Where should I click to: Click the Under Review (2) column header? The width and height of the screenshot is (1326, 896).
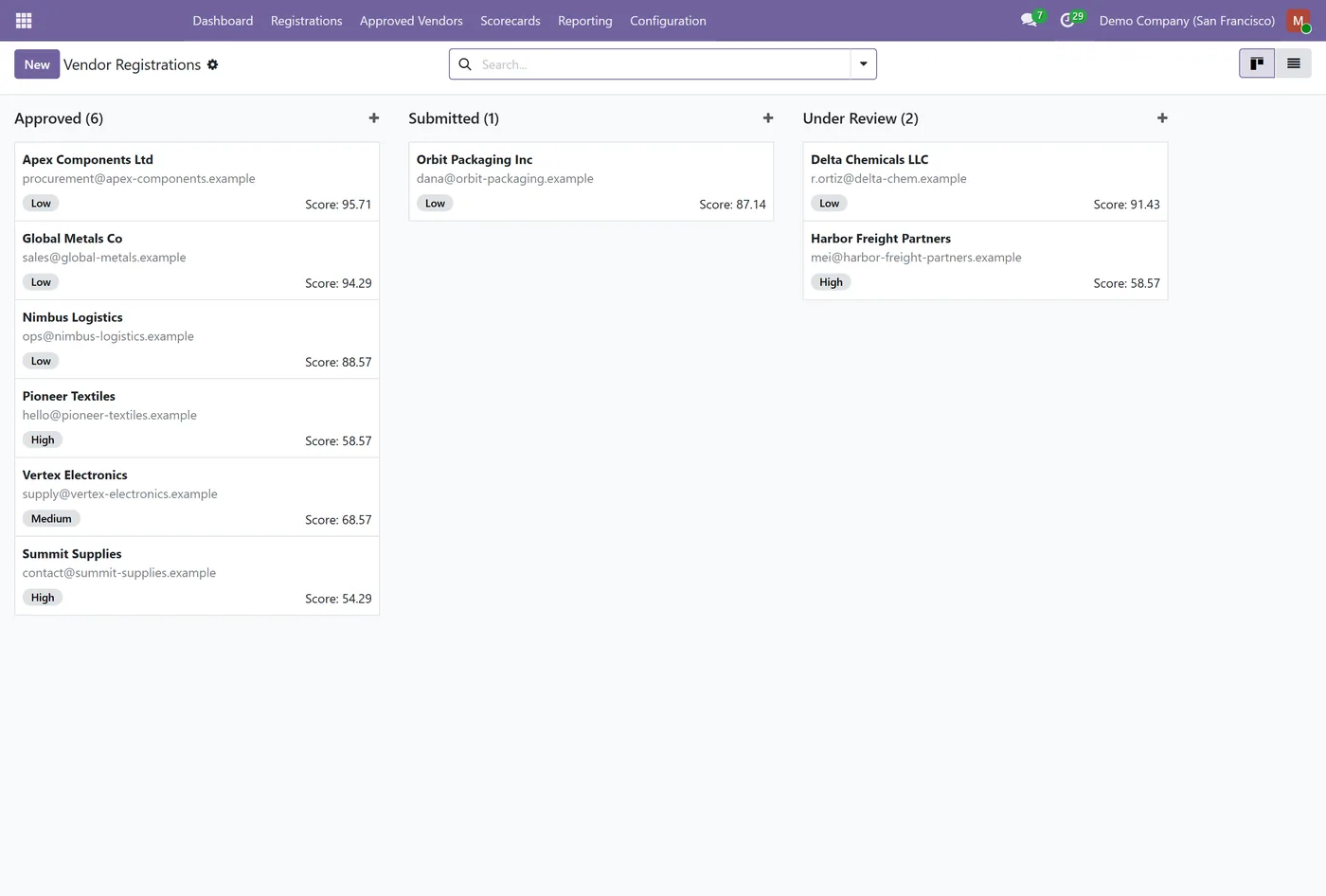(861, 118)
